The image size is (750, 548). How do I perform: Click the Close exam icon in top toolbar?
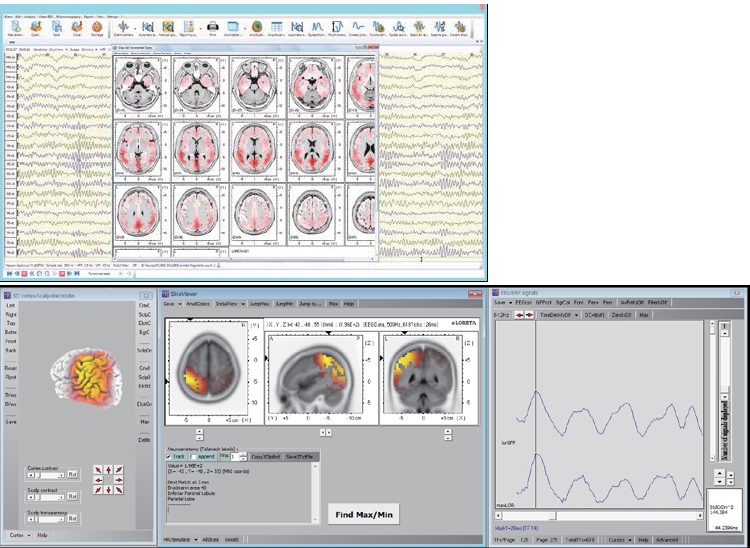[x=76, y=29]
